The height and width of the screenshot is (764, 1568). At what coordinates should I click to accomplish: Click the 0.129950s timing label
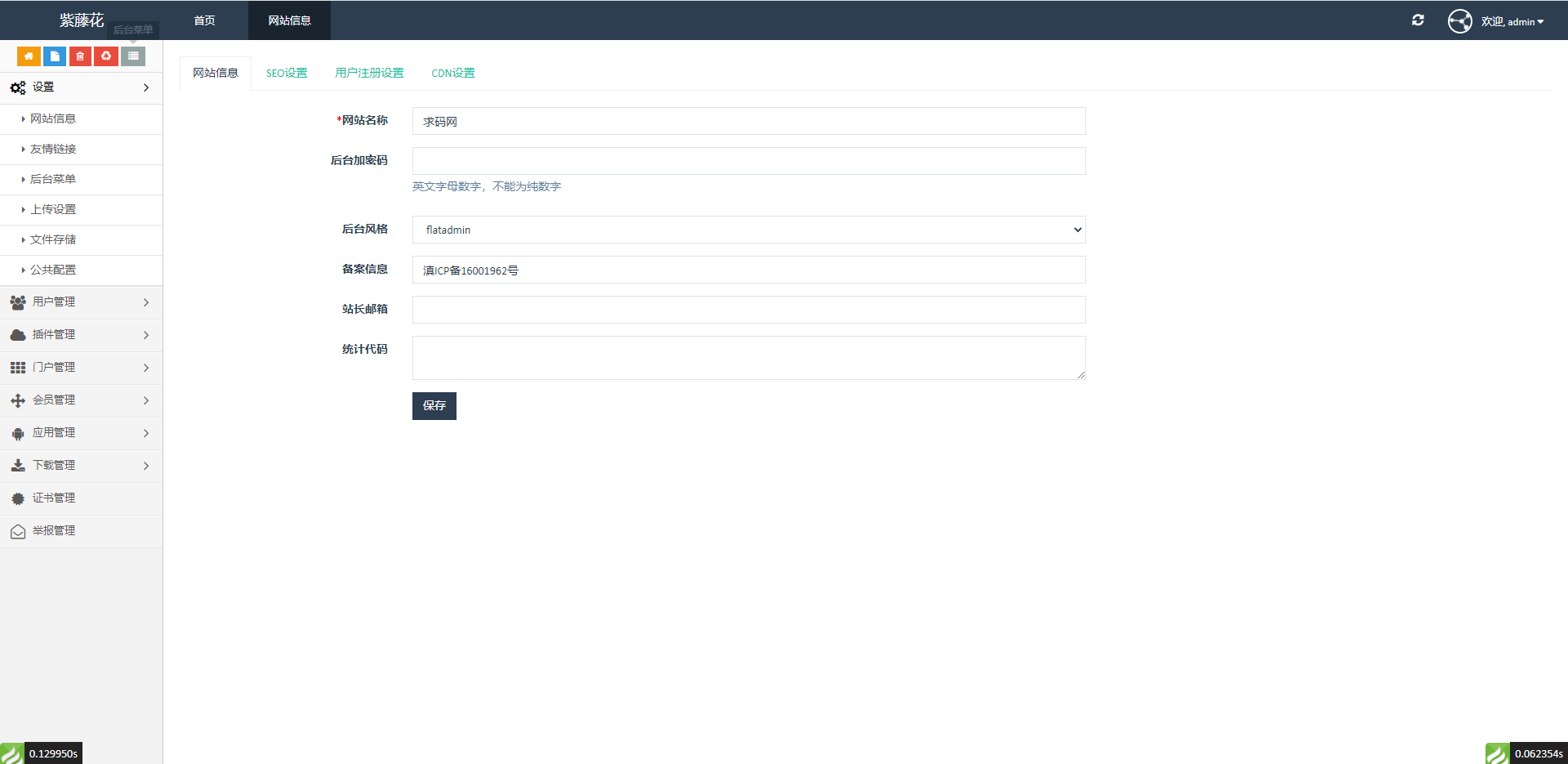[53, 753]
